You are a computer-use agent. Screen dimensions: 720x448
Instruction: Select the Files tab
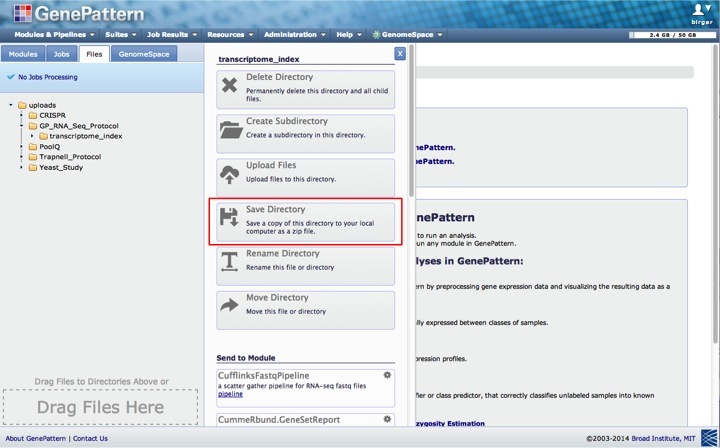point(94,54)
